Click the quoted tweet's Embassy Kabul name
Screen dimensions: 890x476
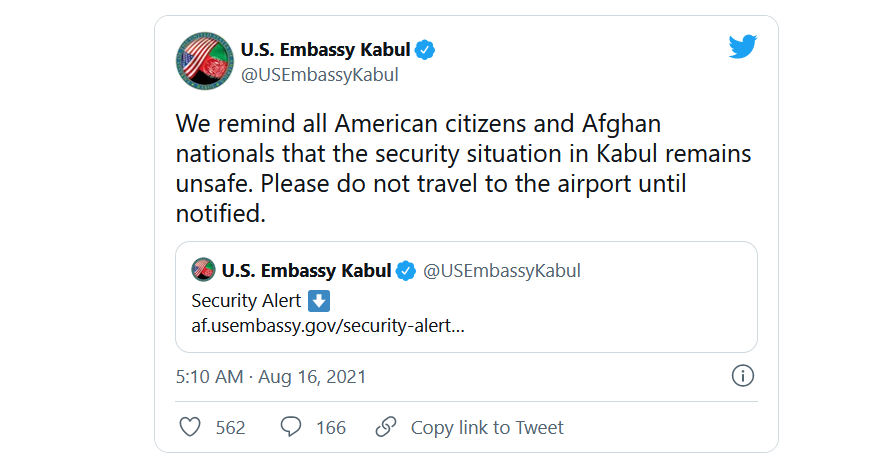[307, 271]
